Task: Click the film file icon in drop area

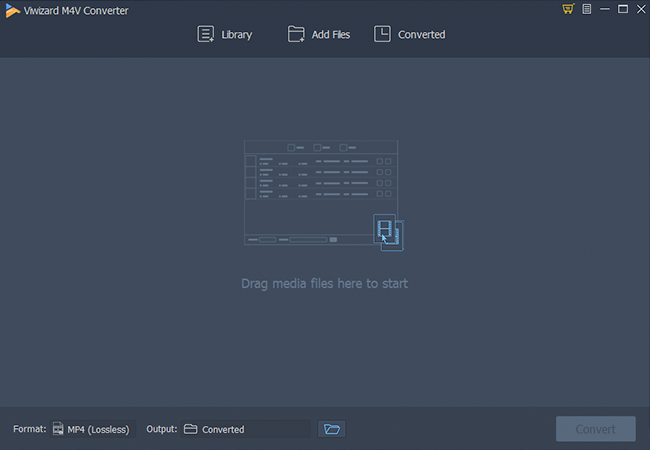Action: coord(384,229)
